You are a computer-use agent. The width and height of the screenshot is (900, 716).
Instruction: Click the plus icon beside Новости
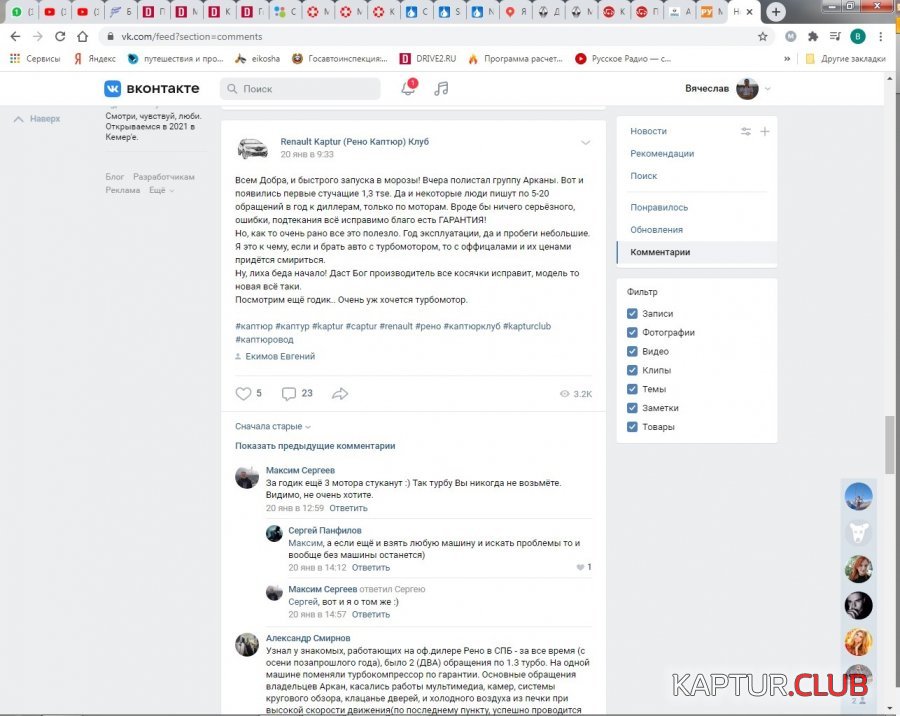(x=765, y=132)
